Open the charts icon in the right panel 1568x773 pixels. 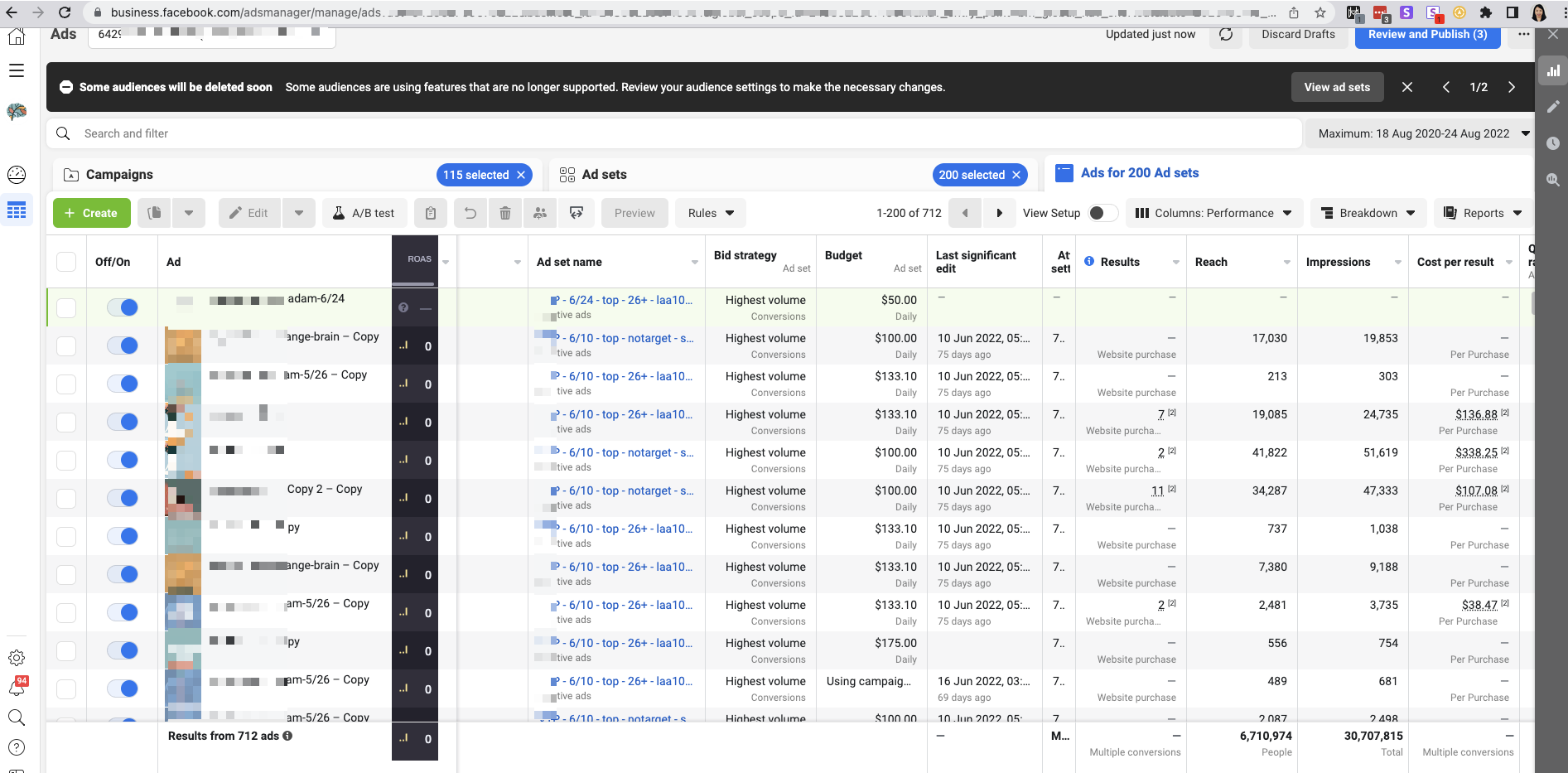click(1553, 71)
